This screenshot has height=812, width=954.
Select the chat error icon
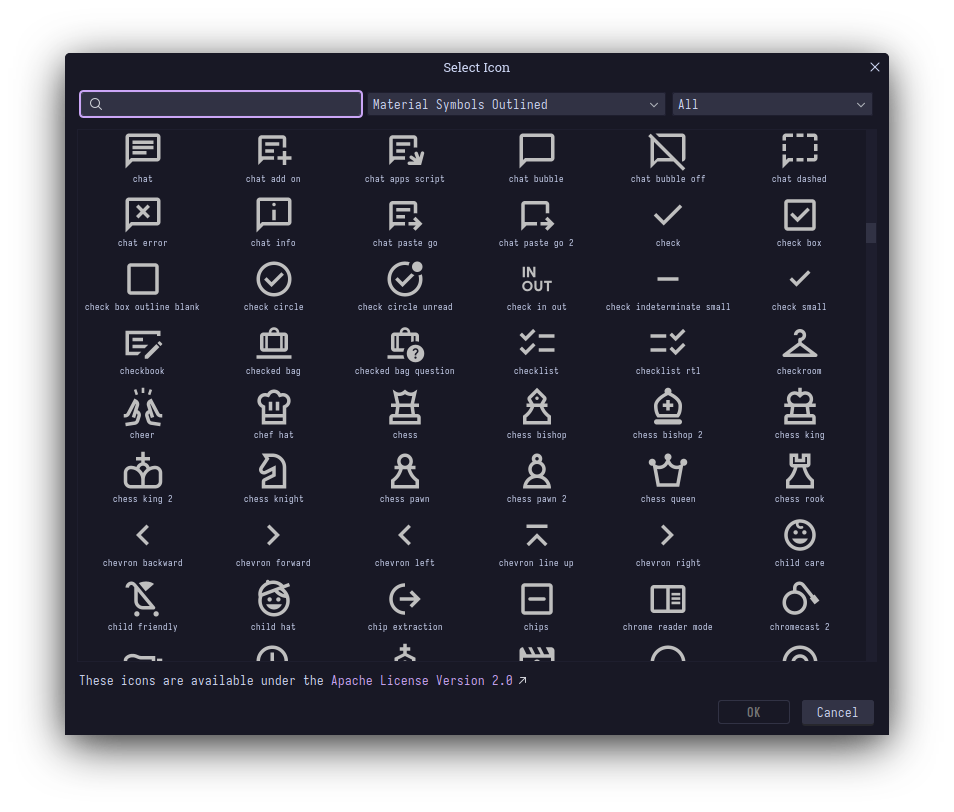tap(142, 215)
